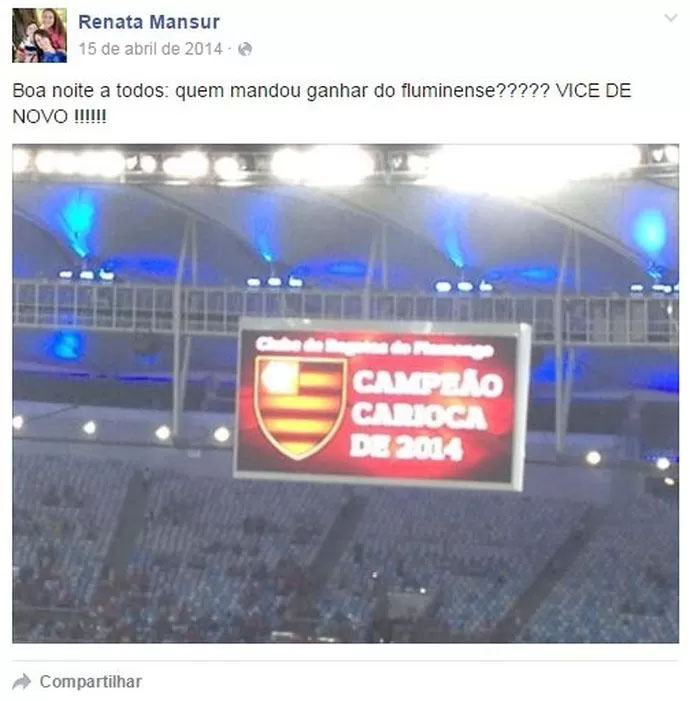Select the post text 'Boa noite a todos'

pyautogui.click(x=88, y=91)
